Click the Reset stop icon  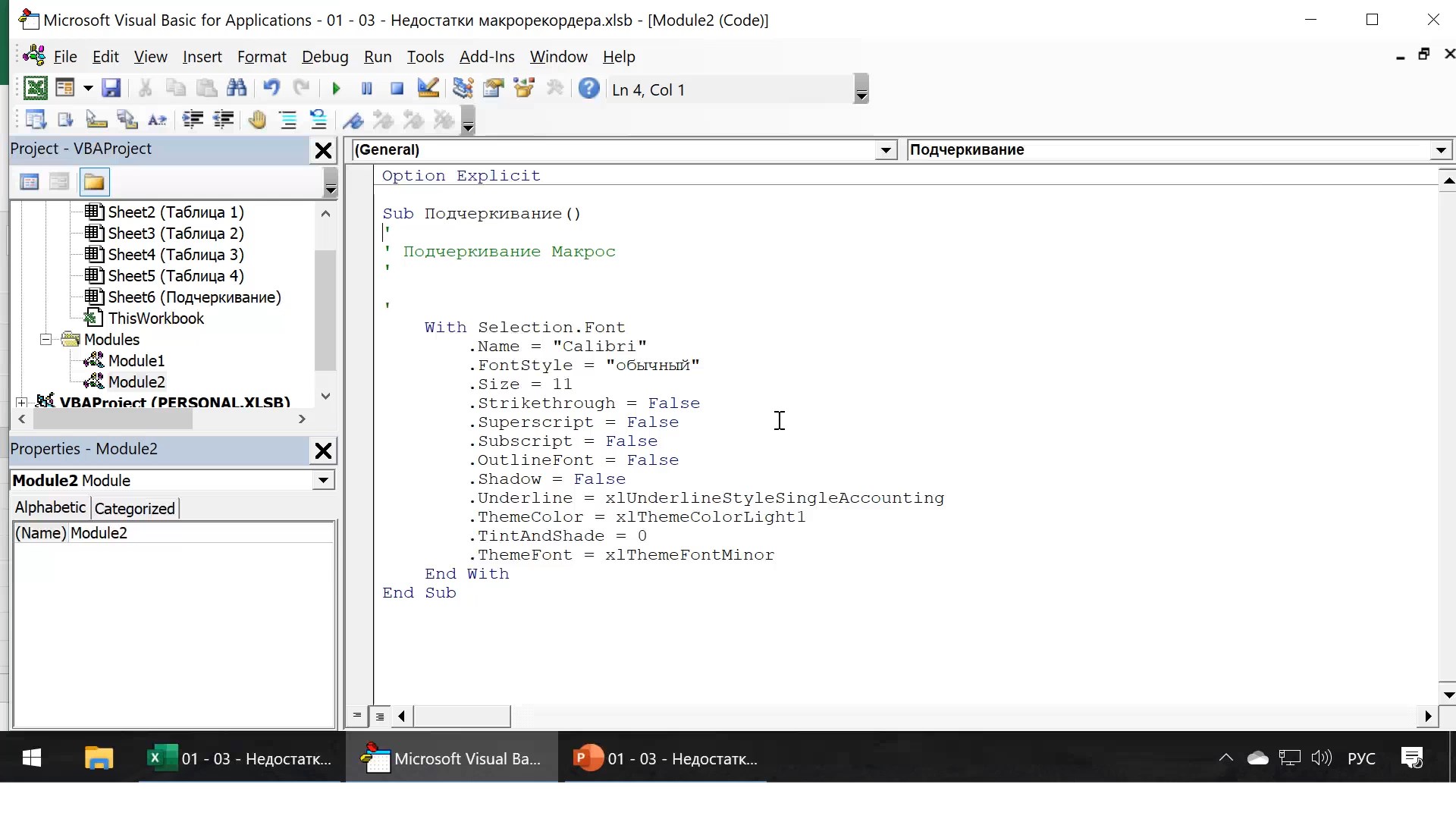point(397,89)
